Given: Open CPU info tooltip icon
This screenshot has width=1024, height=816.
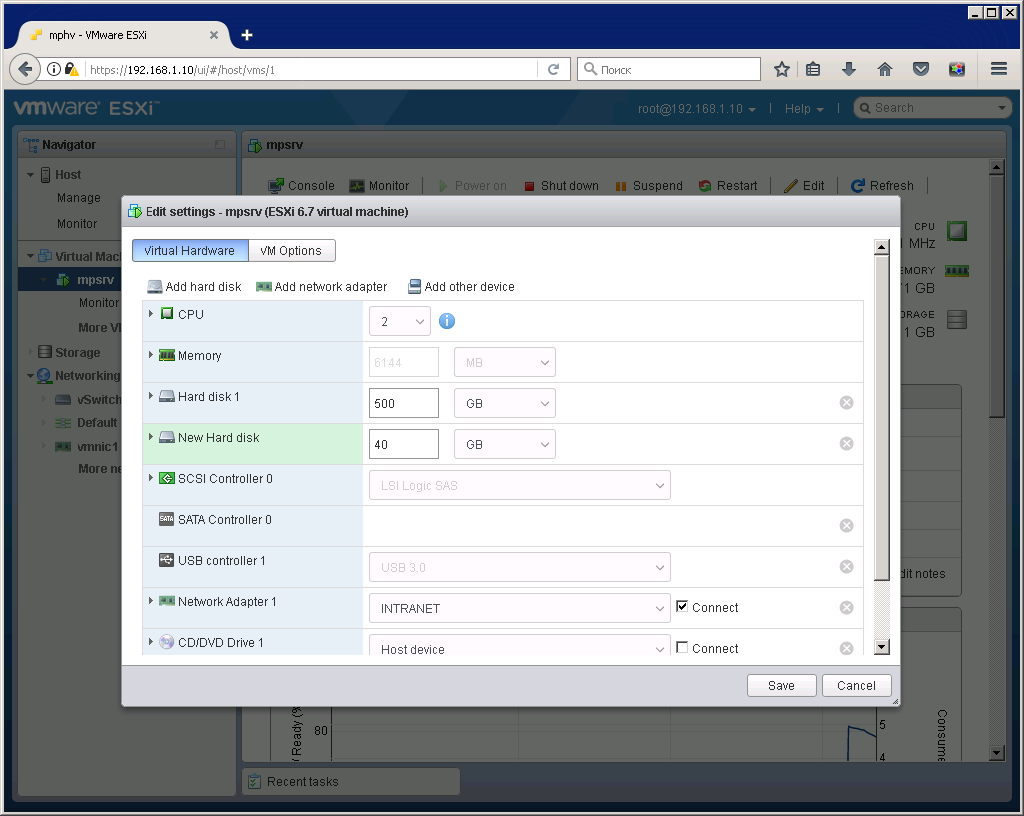Looking at the screenshot, I should click(447, 321).
